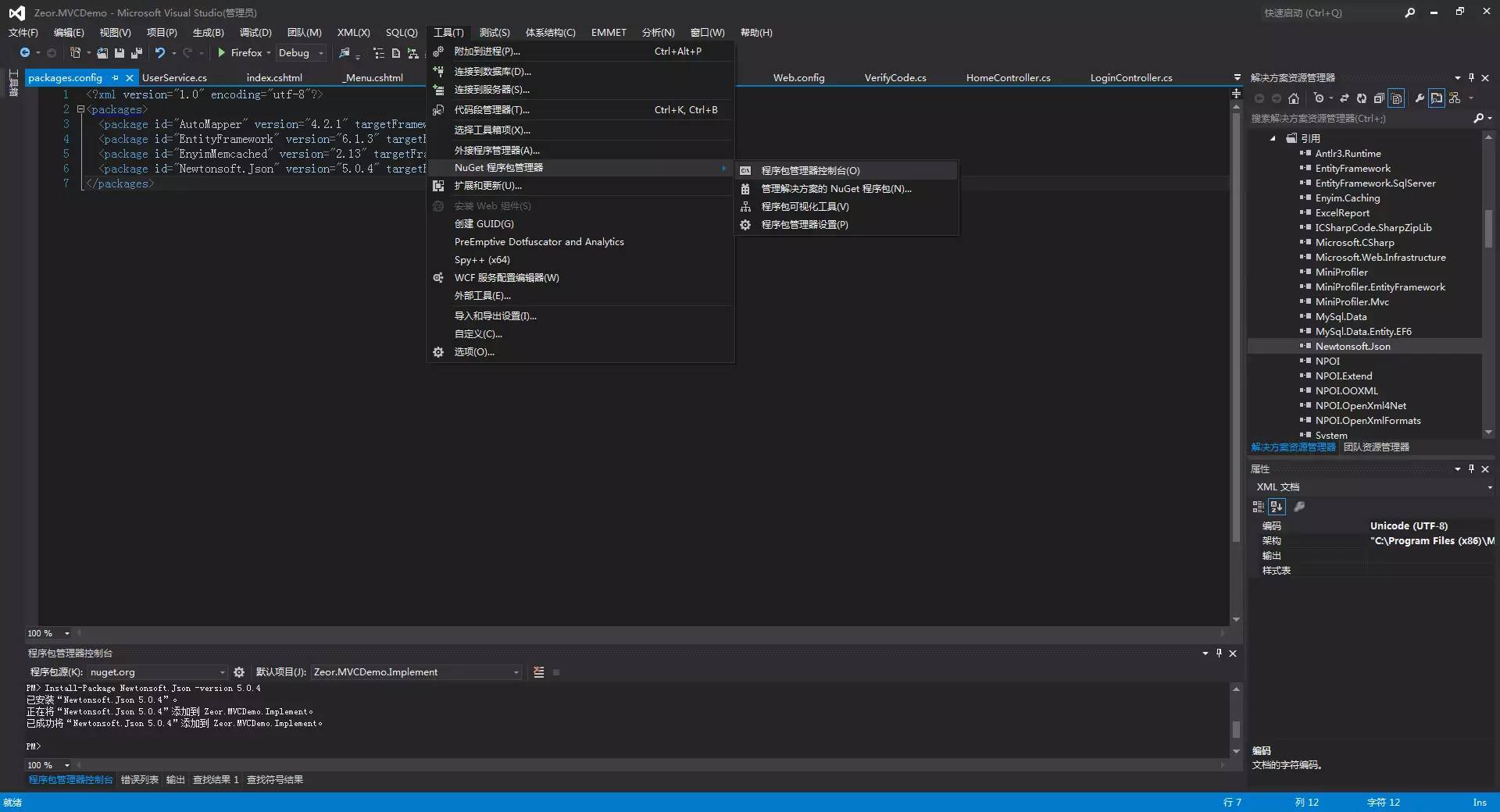Image resolution: width=1500 pixels, height=812 pixels.
Task: Select the NPOI.OOXML reference
Action: [x=1346, y=390]
